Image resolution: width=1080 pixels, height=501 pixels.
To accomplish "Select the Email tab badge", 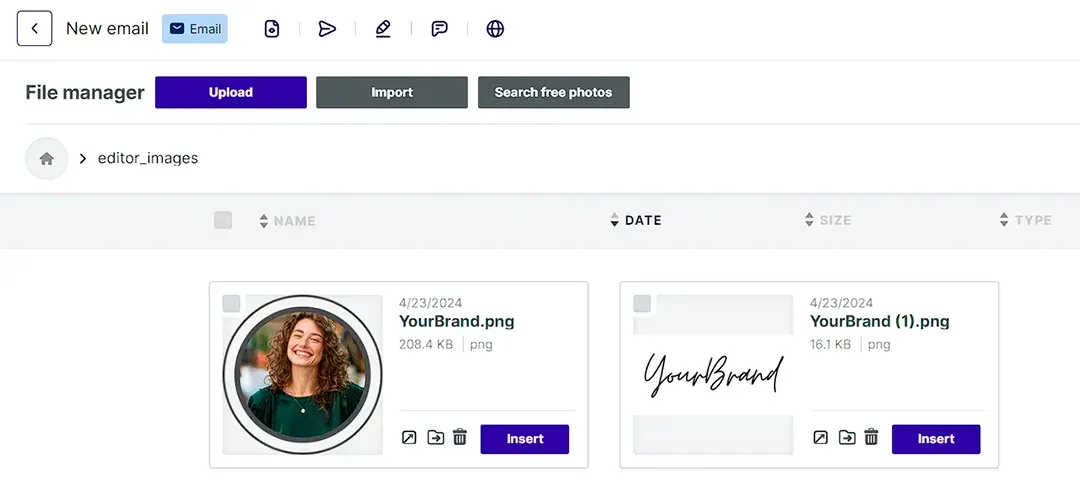I will (195, 29).
